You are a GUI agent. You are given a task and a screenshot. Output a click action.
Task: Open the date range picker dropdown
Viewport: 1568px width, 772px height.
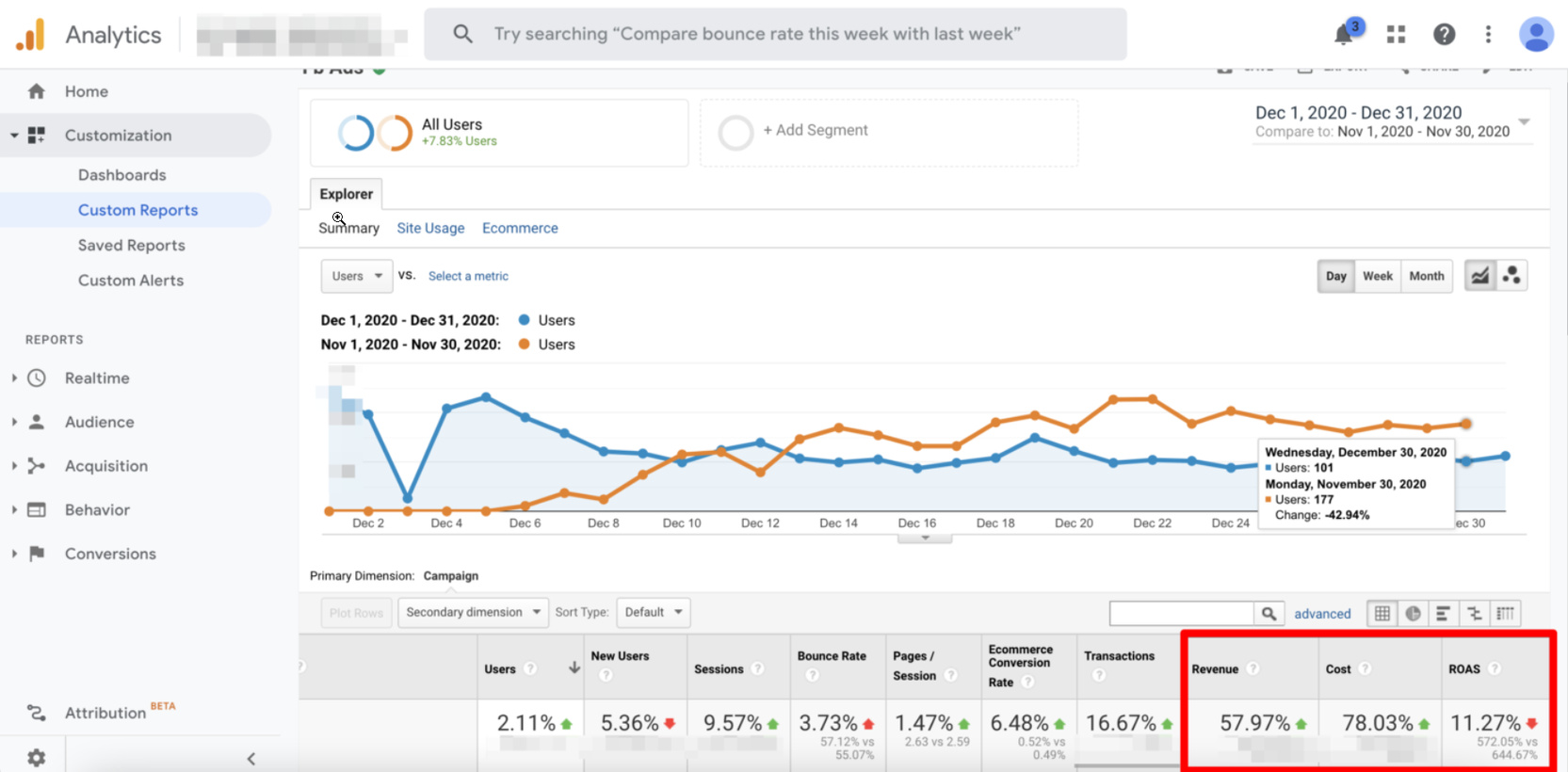[x=1524, y=122]
